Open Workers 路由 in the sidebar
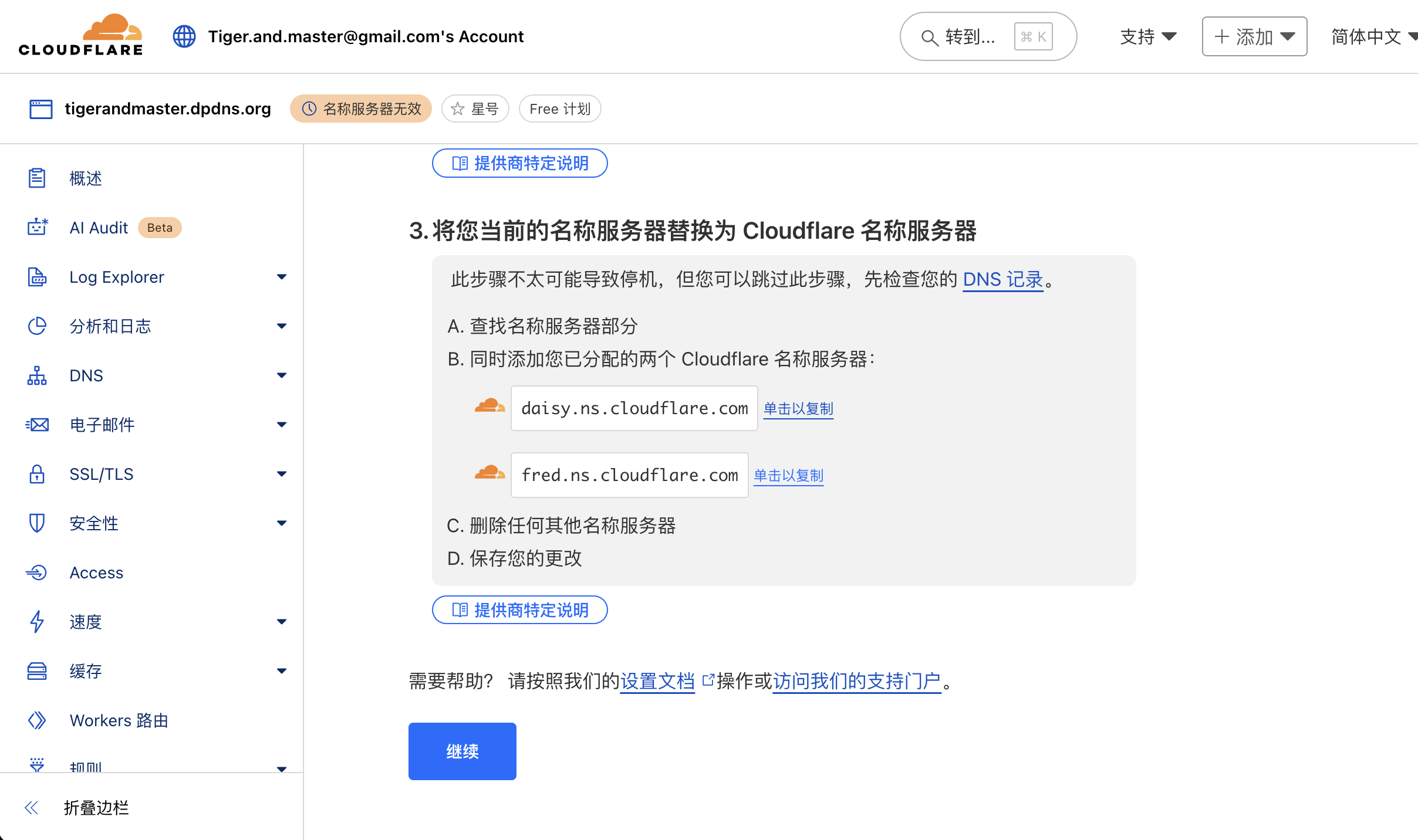The image size is (1418, 840). [x=119, y=720]
